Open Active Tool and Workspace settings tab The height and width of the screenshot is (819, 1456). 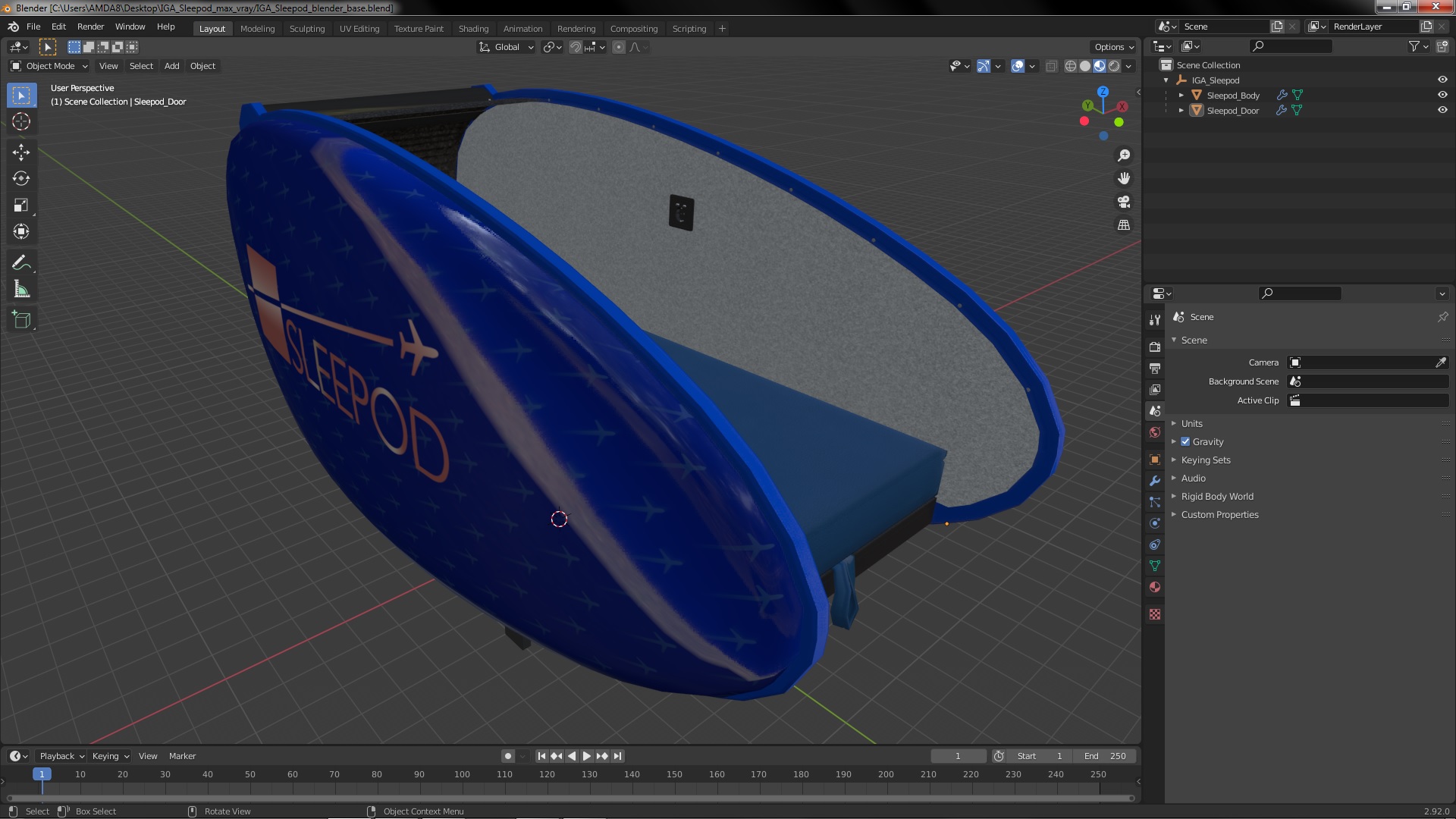pos(1155,319)
